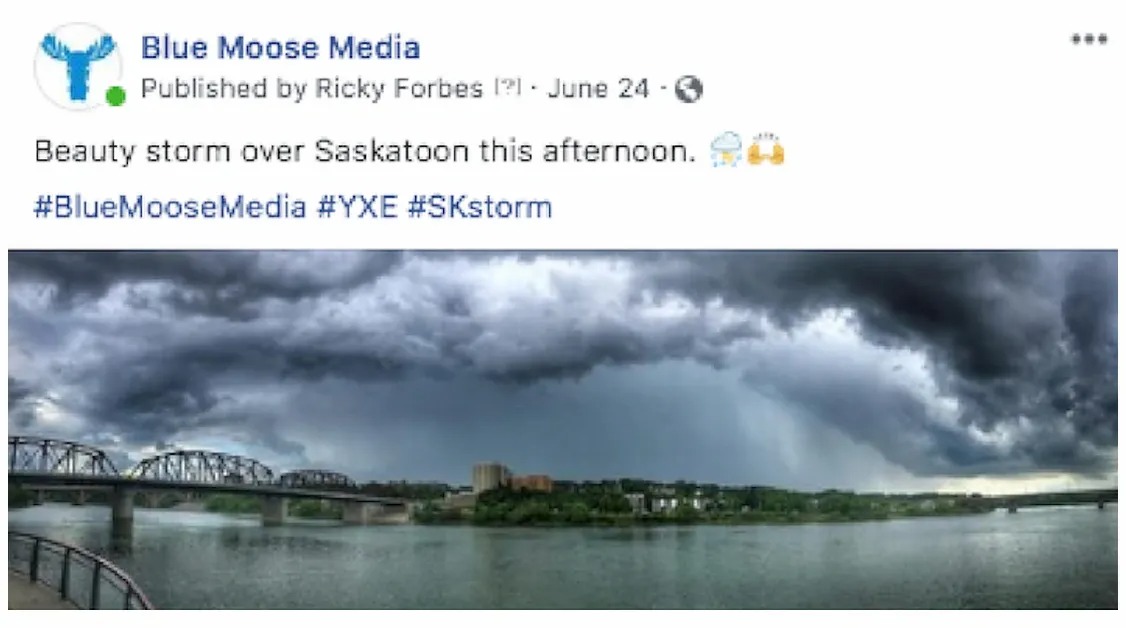Screen dimensions: 1126x628
Task: Click the blue moose profile picture
Action: point(78,66)
